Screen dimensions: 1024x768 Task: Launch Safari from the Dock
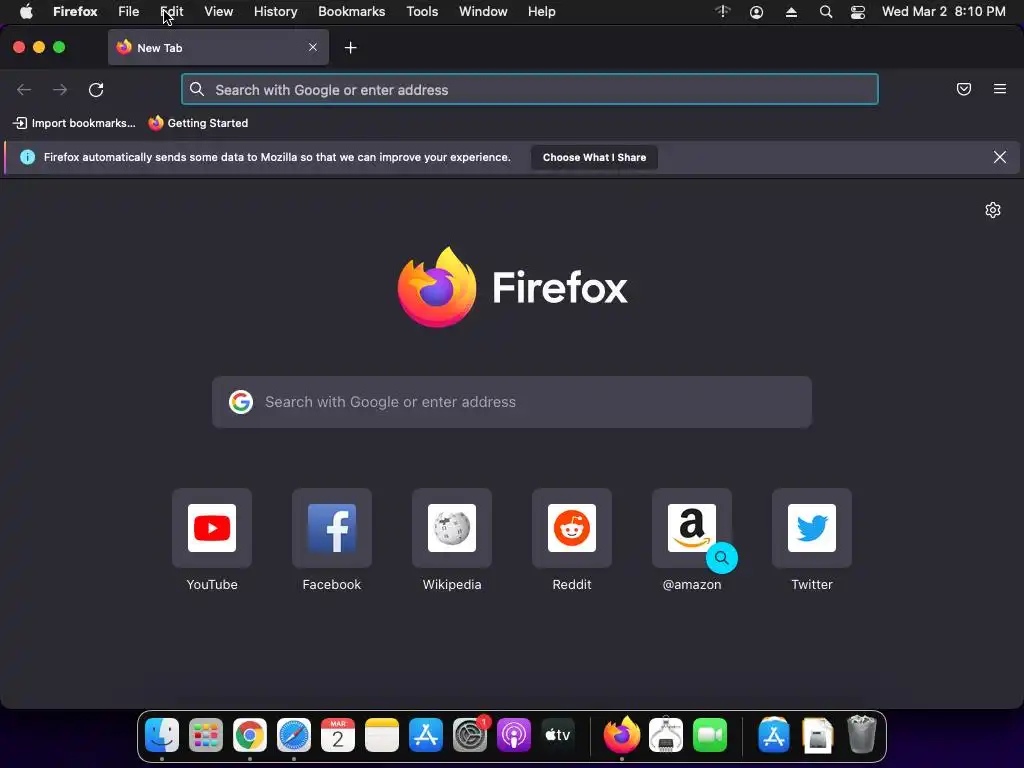pyautogui.click(x=294, y=735)
